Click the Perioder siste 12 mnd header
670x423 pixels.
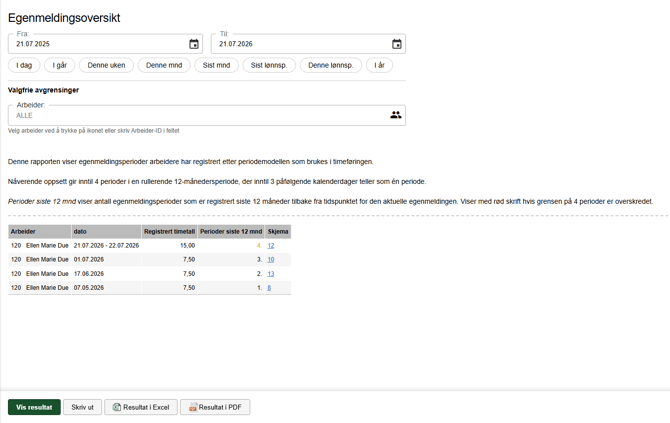(231, 232)
